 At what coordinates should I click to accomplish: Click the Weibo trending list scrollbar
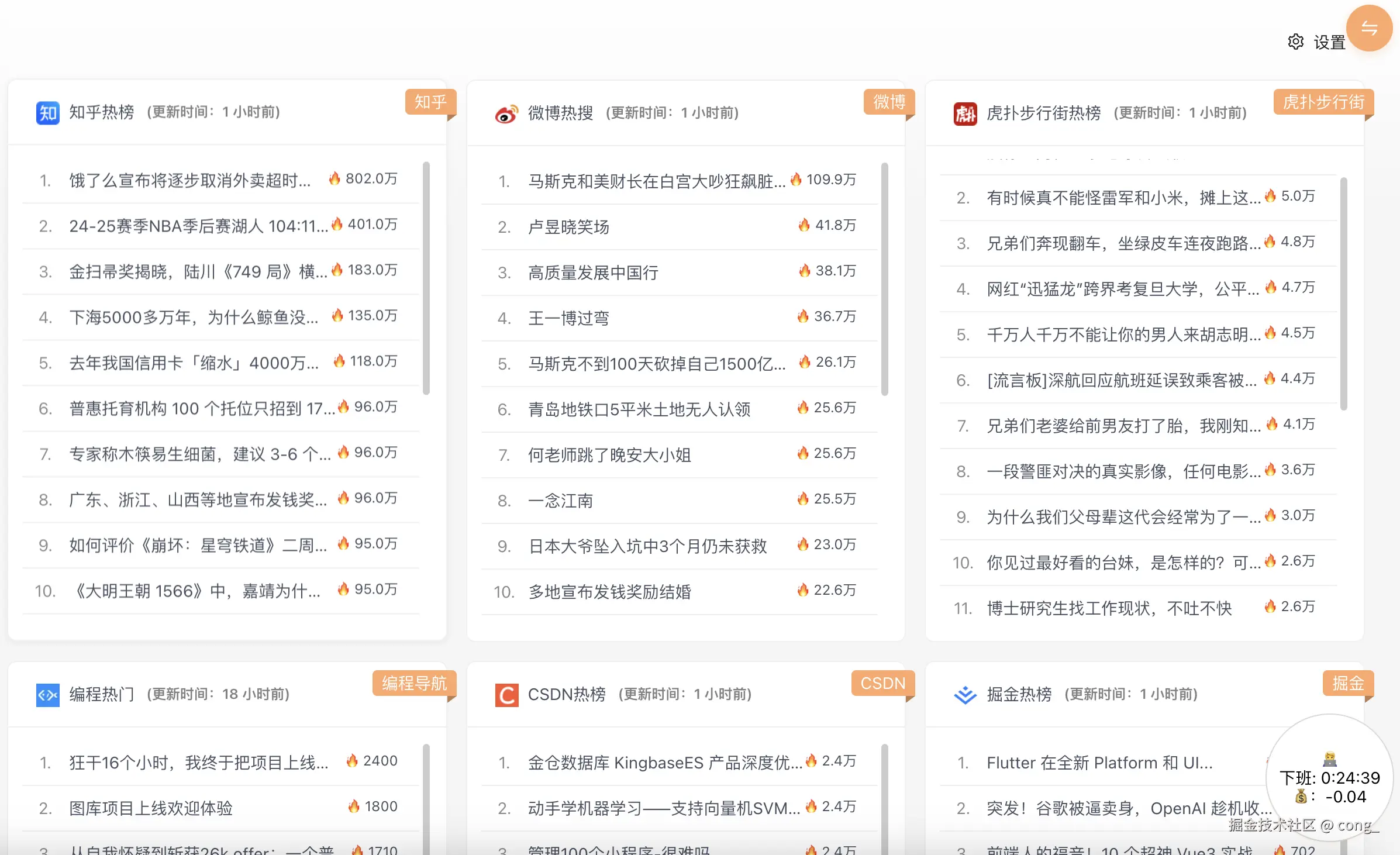pyautogui.click(x=885, y=279)
